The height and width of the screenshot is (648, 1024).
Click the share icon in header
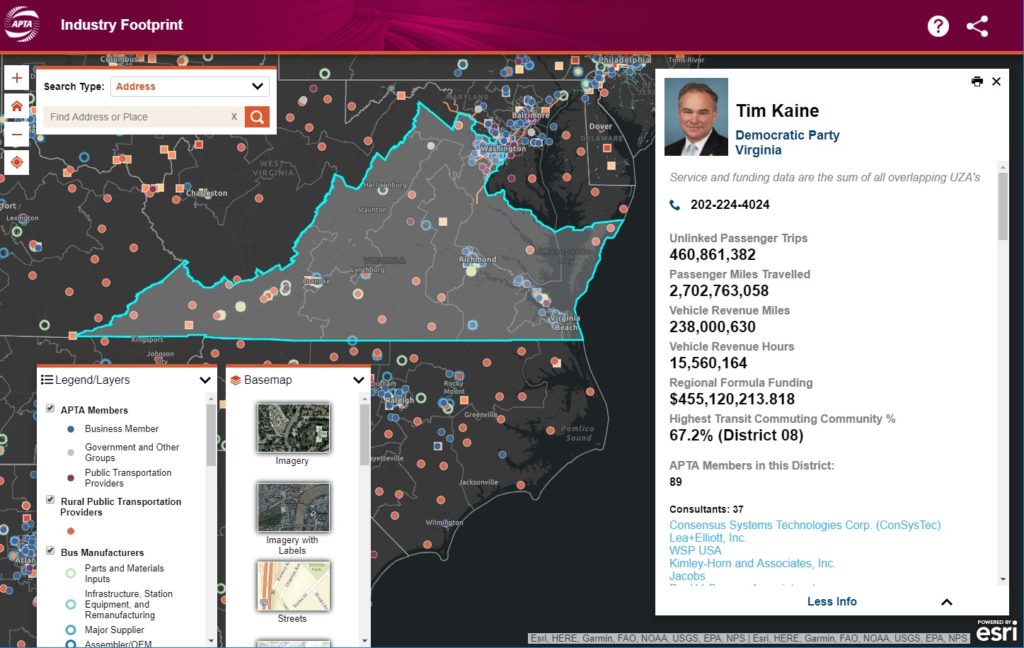point(977,26)
